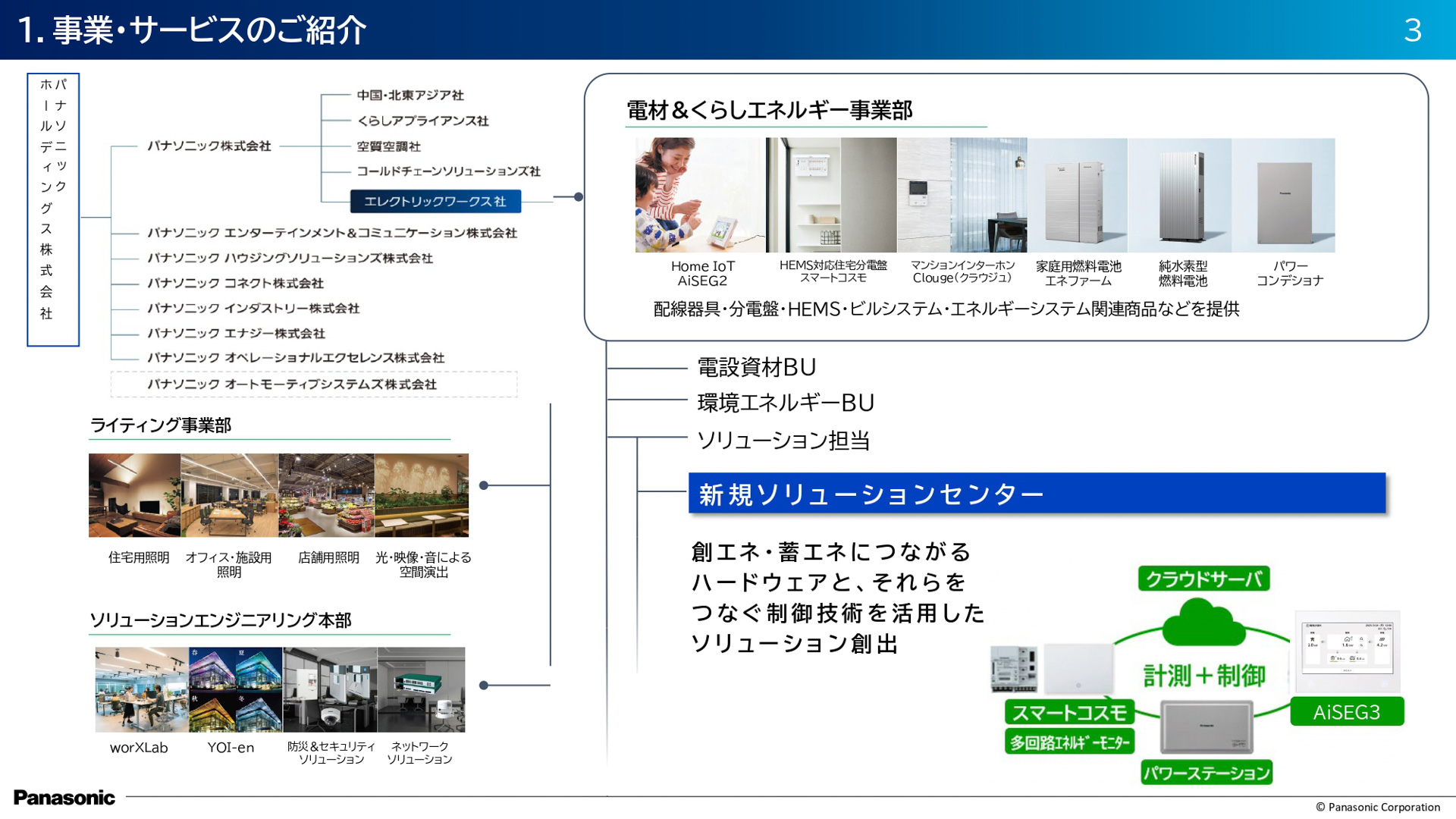The width and height of the screenshot is (1456, 819).
Task: Toggle the dot beside ソリューションエンジニアリング本部
Action: (483, 685)
